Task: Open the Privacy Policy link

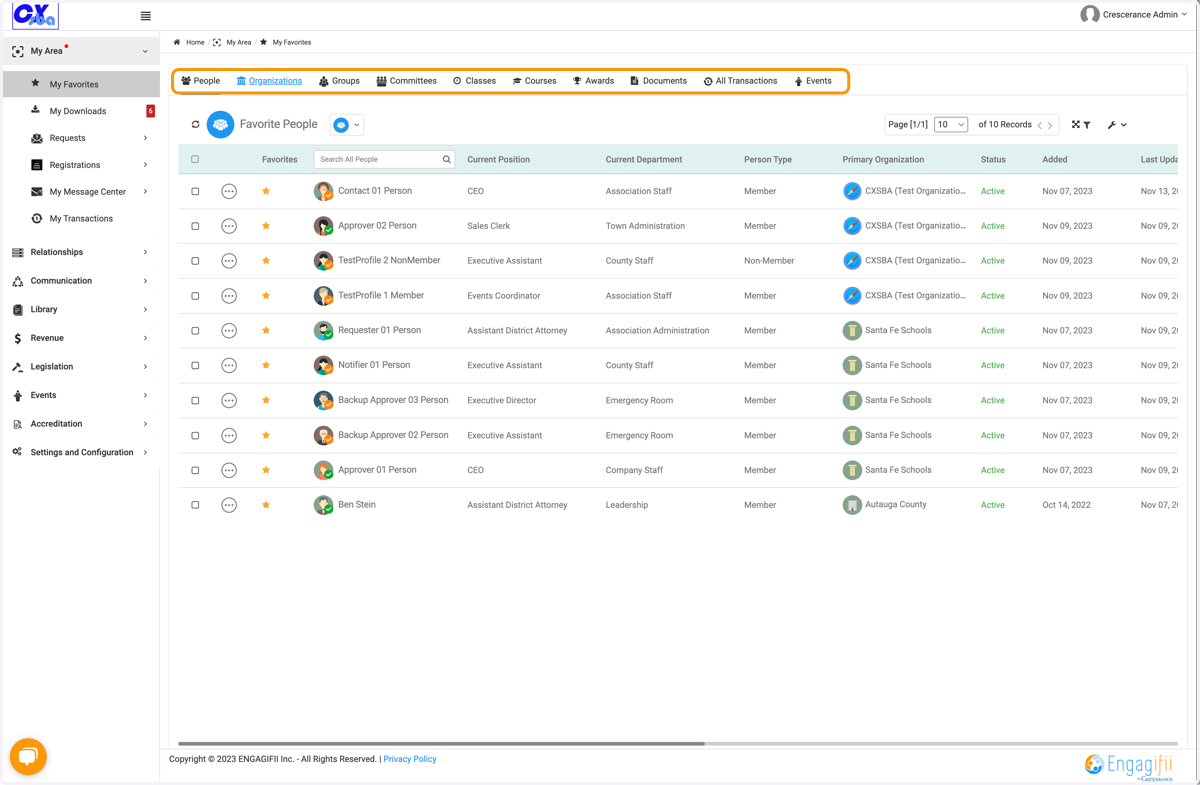Action: pyautogui.click(x=410, y=759)
